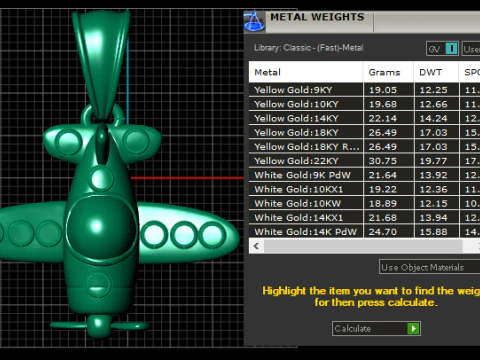Select White Gold:9K PdW row
Screen dimensions: 480x360
tap(364, 175)
